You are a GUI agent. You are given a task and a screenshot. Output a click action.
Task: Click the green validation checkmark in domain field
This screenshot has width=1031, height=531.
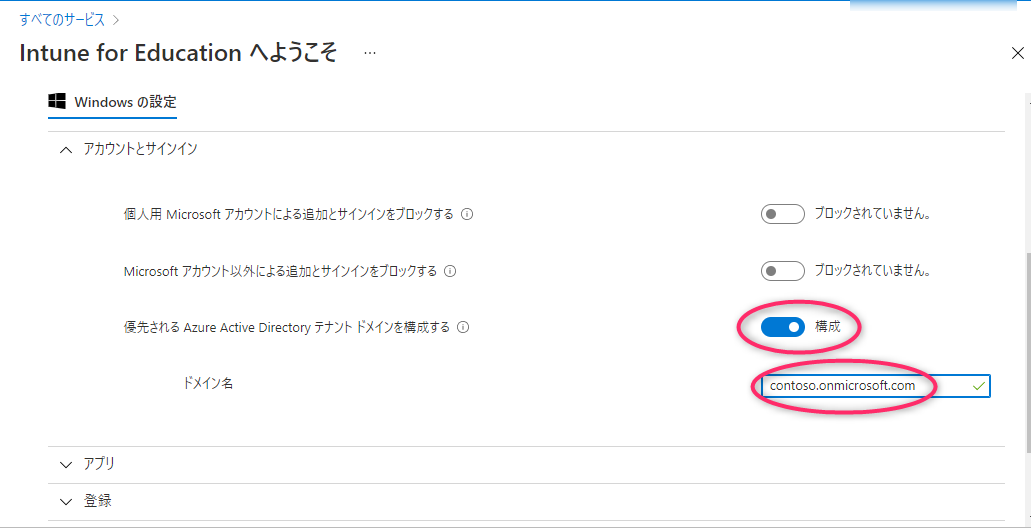click(x=978, y=386)
